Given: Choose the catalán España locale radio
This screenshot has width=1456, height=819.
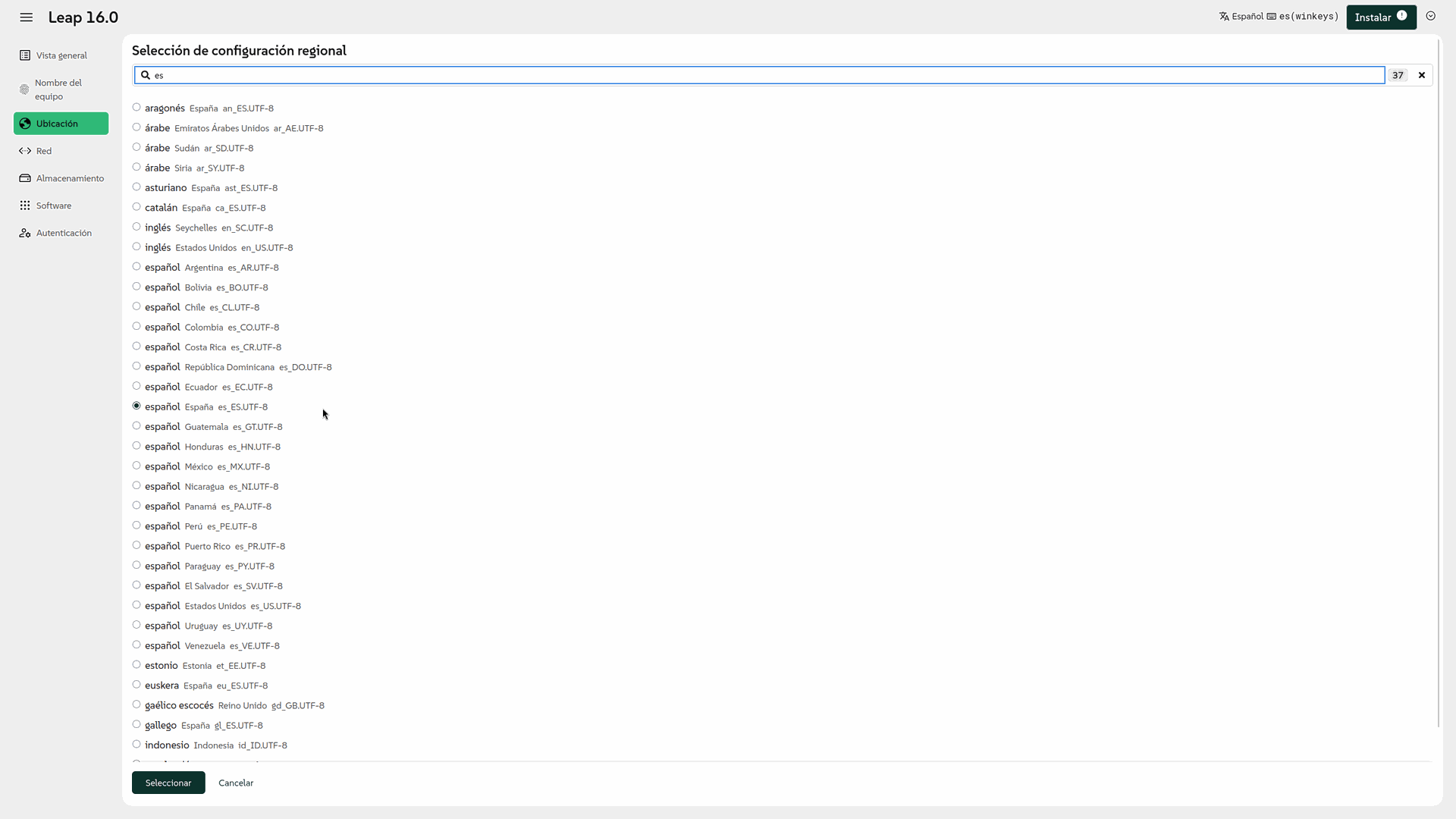Looking at the screenshot, I should (136, 207).
